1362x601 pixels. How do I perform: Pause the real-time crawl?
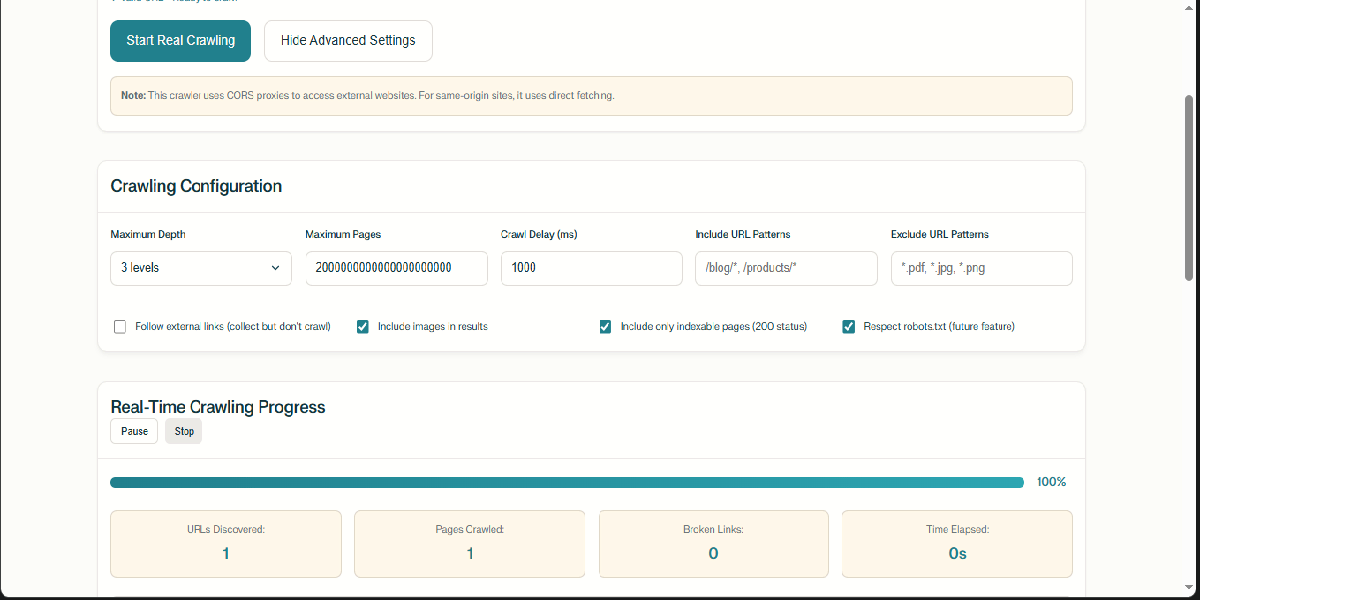pos(134,431)
